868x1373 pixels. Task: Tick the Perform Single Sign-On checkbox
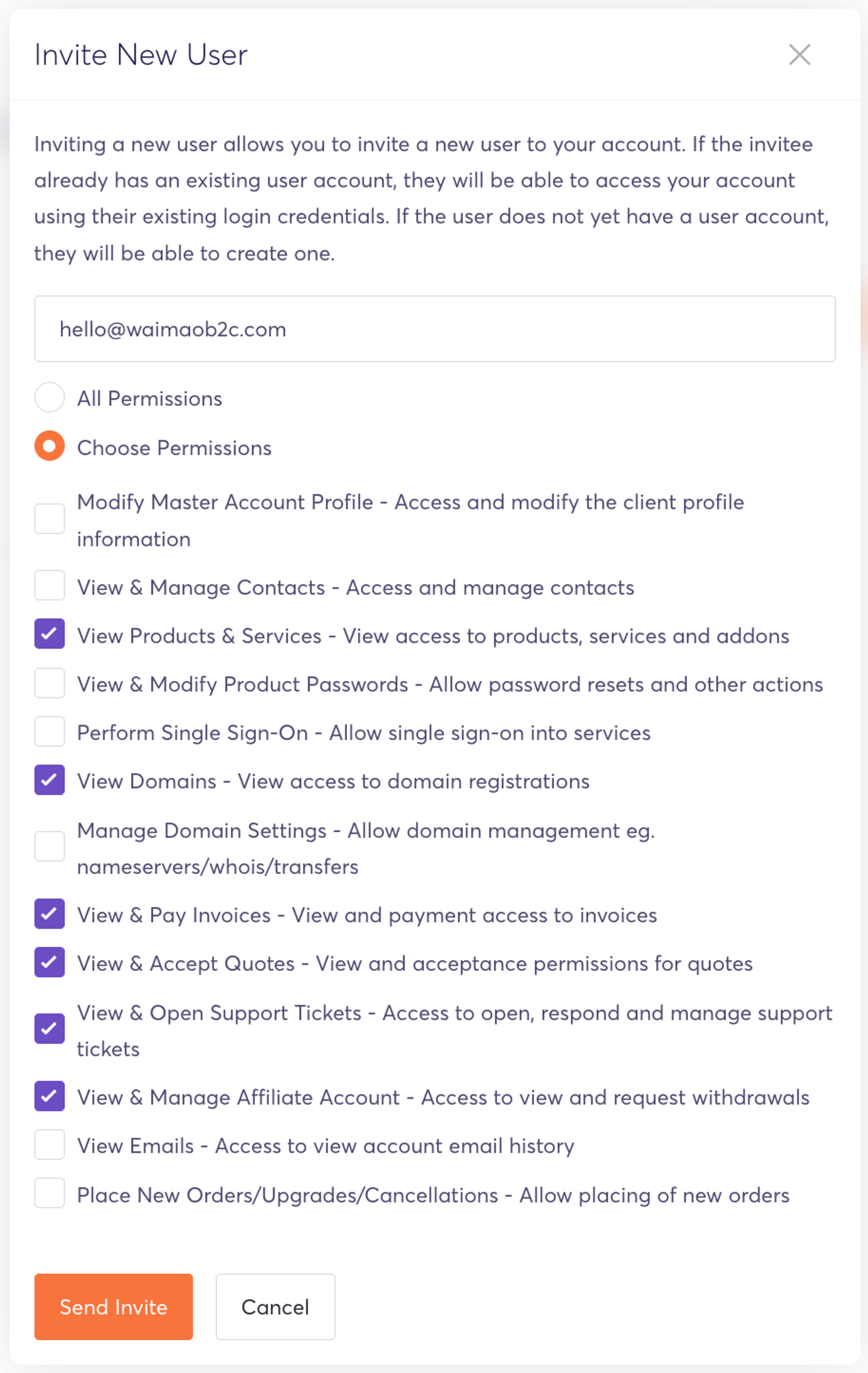(x=50, y=731)
